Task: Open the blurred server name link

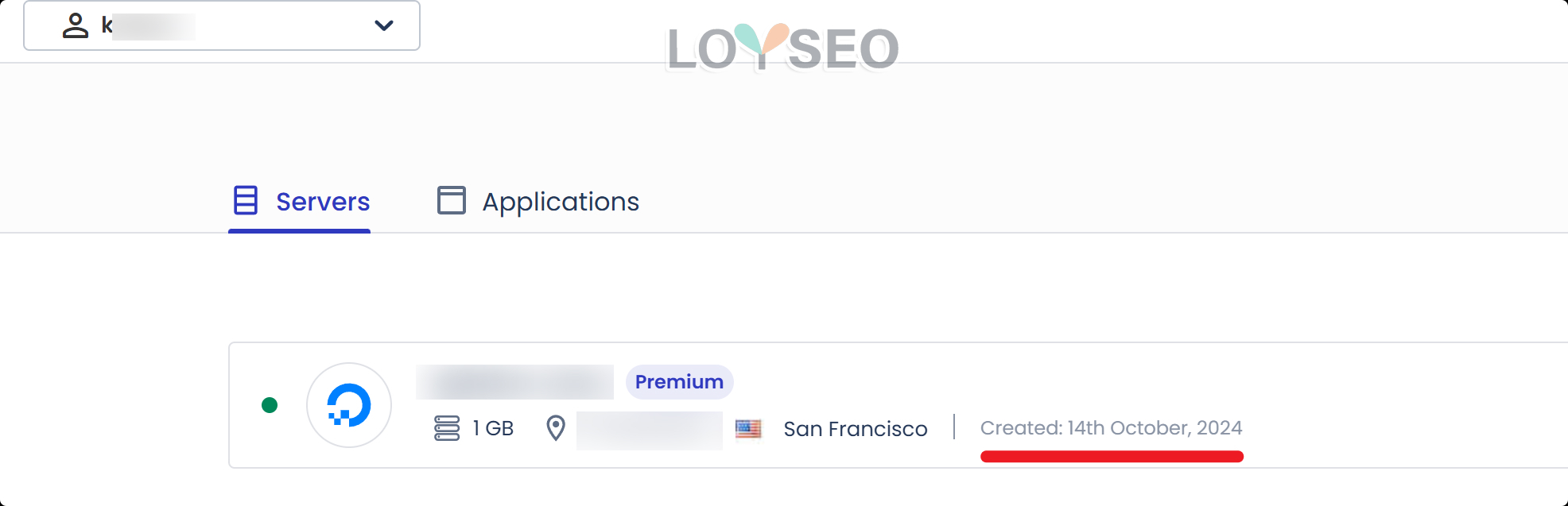Action: [514, 382]
